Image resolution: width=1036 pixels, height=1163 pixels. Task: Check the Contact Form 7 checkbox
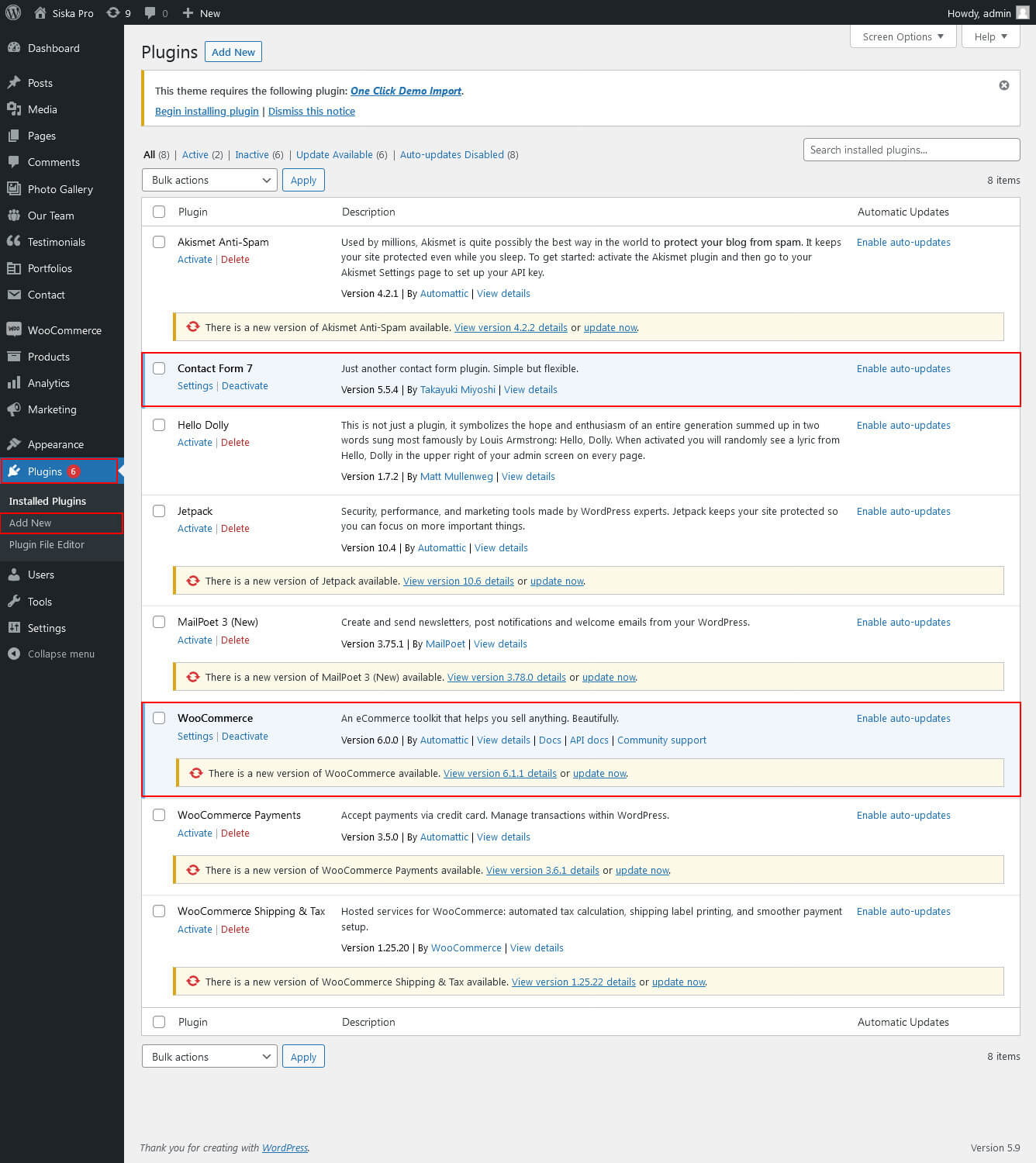coord(159,368)
